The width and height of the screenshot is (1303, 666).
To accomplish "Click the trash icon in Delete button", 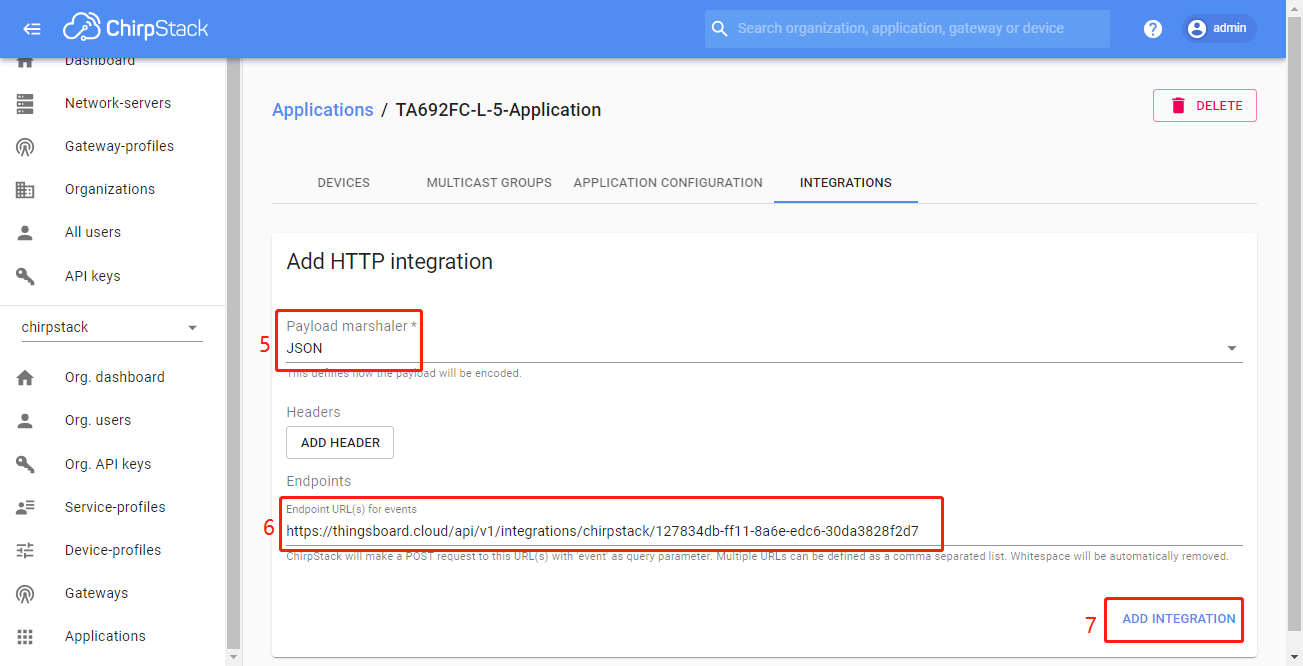I will [x=1178, y=106].
